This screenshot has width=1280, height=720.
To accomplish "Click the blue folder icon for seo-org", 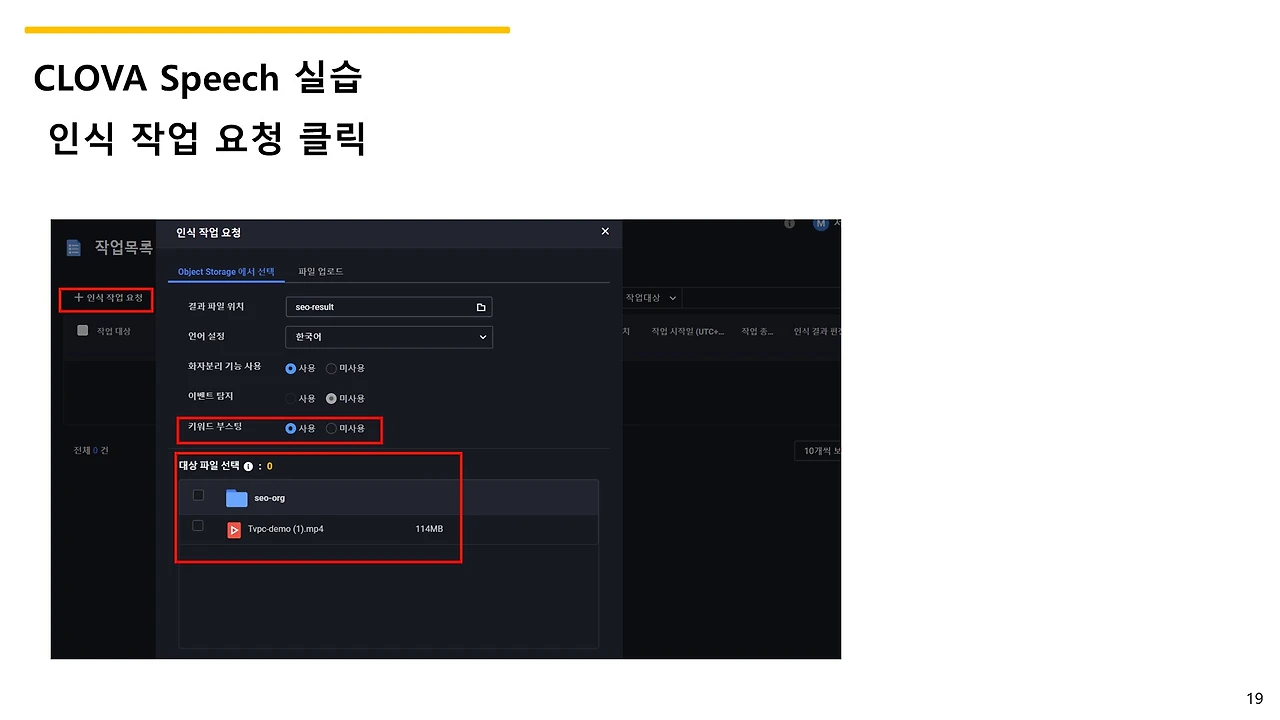I will coord(236,497).
